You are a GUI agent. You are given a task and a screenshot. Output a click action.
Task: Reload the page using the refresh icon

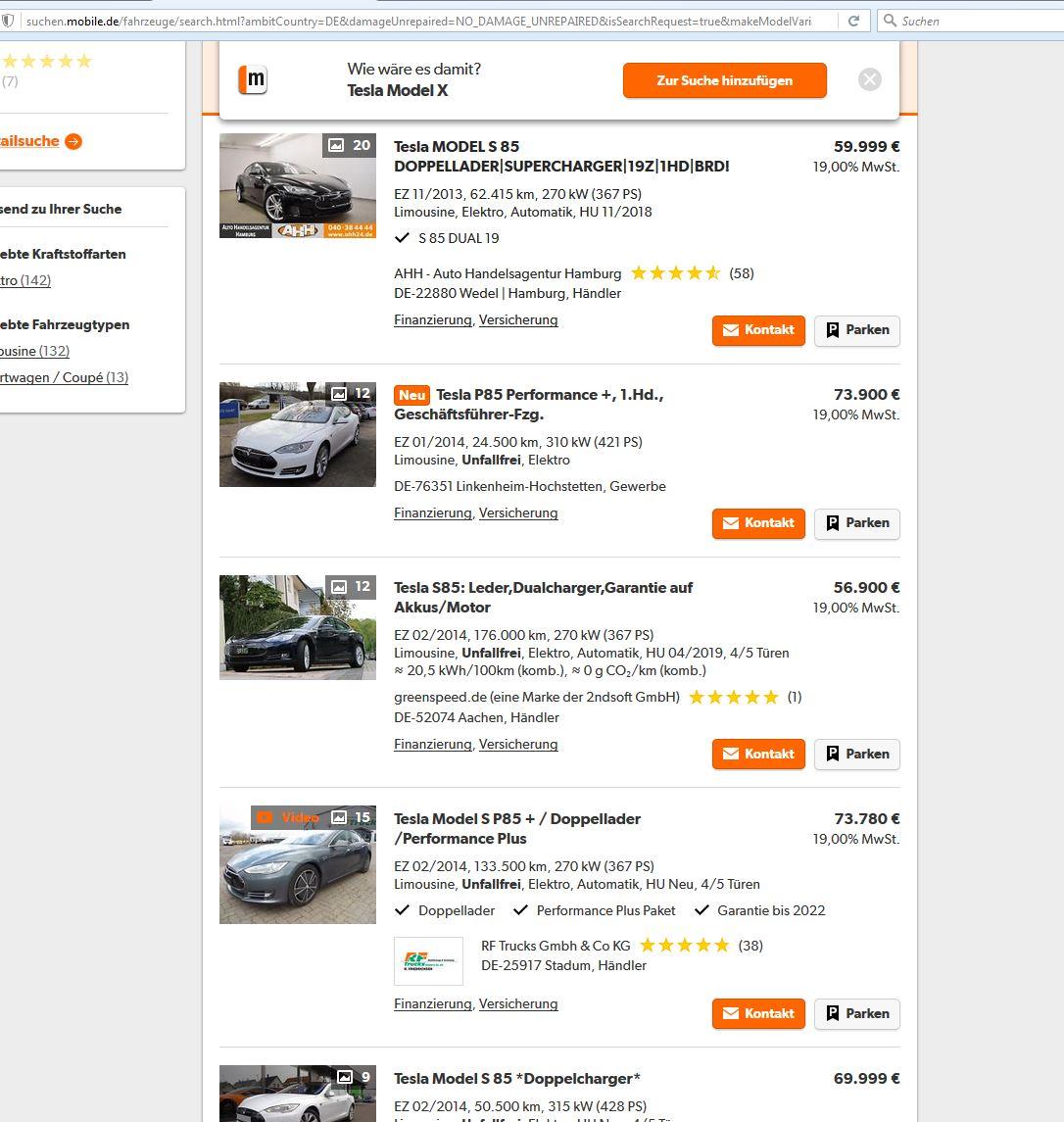(x=853, y=21)
